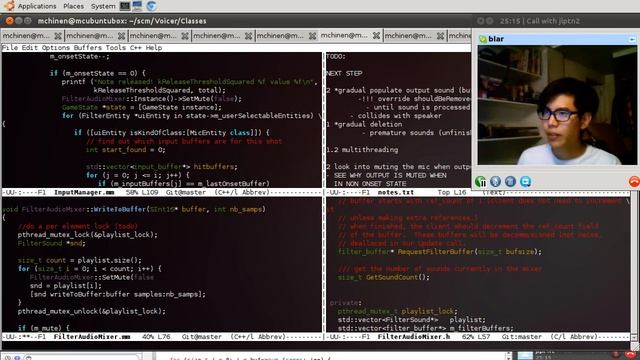Image resolution: width=640 pixels, height=360 pixels.
Task: Mute the microphone in the Skype call
Action: pos(496,181)
